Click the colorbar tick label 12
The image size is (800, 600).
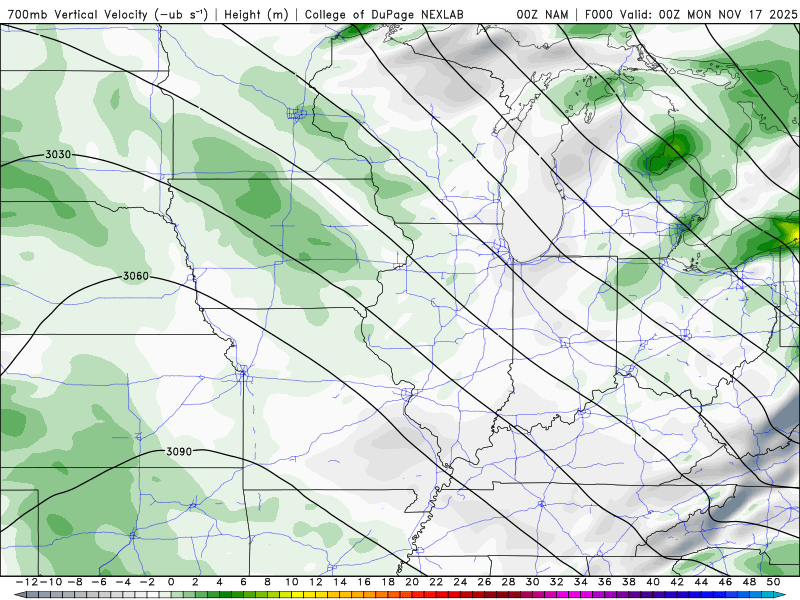click(316, 582)
